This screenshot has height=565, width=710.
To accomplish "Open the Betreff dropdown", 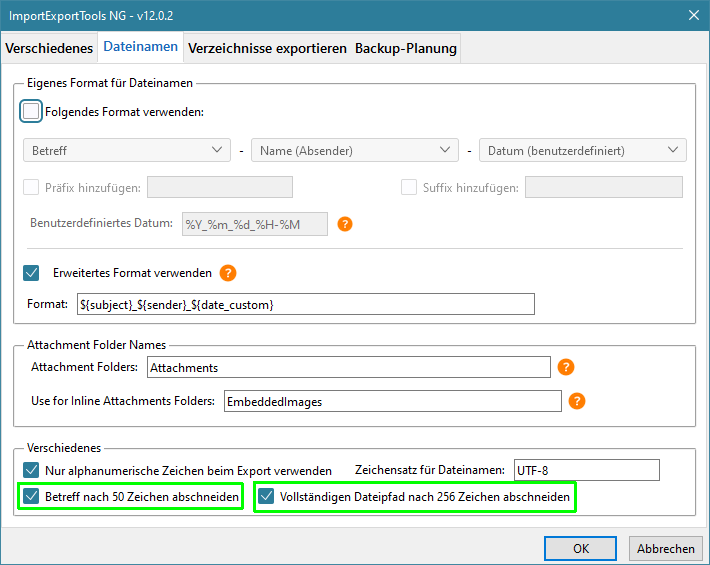I will pyautogui.click(x=126, y=151).
